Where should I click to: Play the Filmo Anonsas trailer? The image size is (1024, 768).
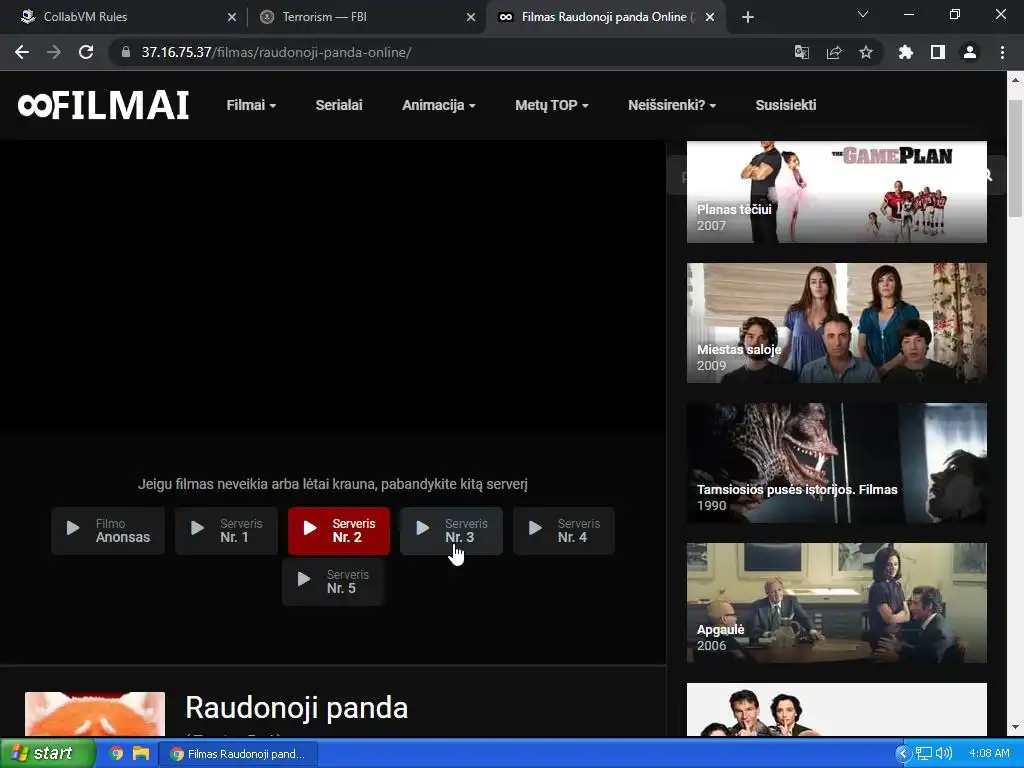pos(108,530)
